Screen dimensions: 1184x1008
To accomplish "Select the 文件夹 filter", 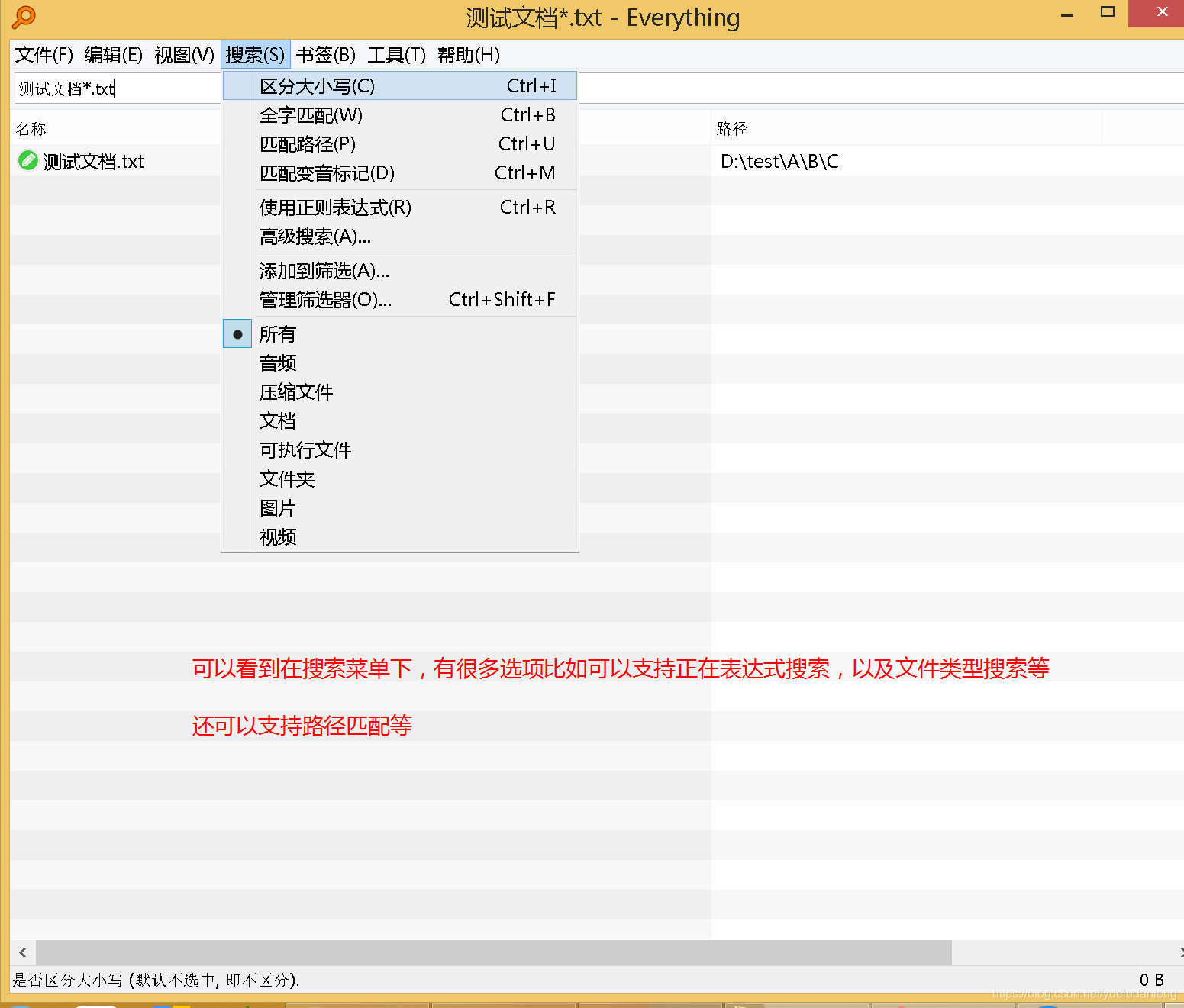I will 400,479.
